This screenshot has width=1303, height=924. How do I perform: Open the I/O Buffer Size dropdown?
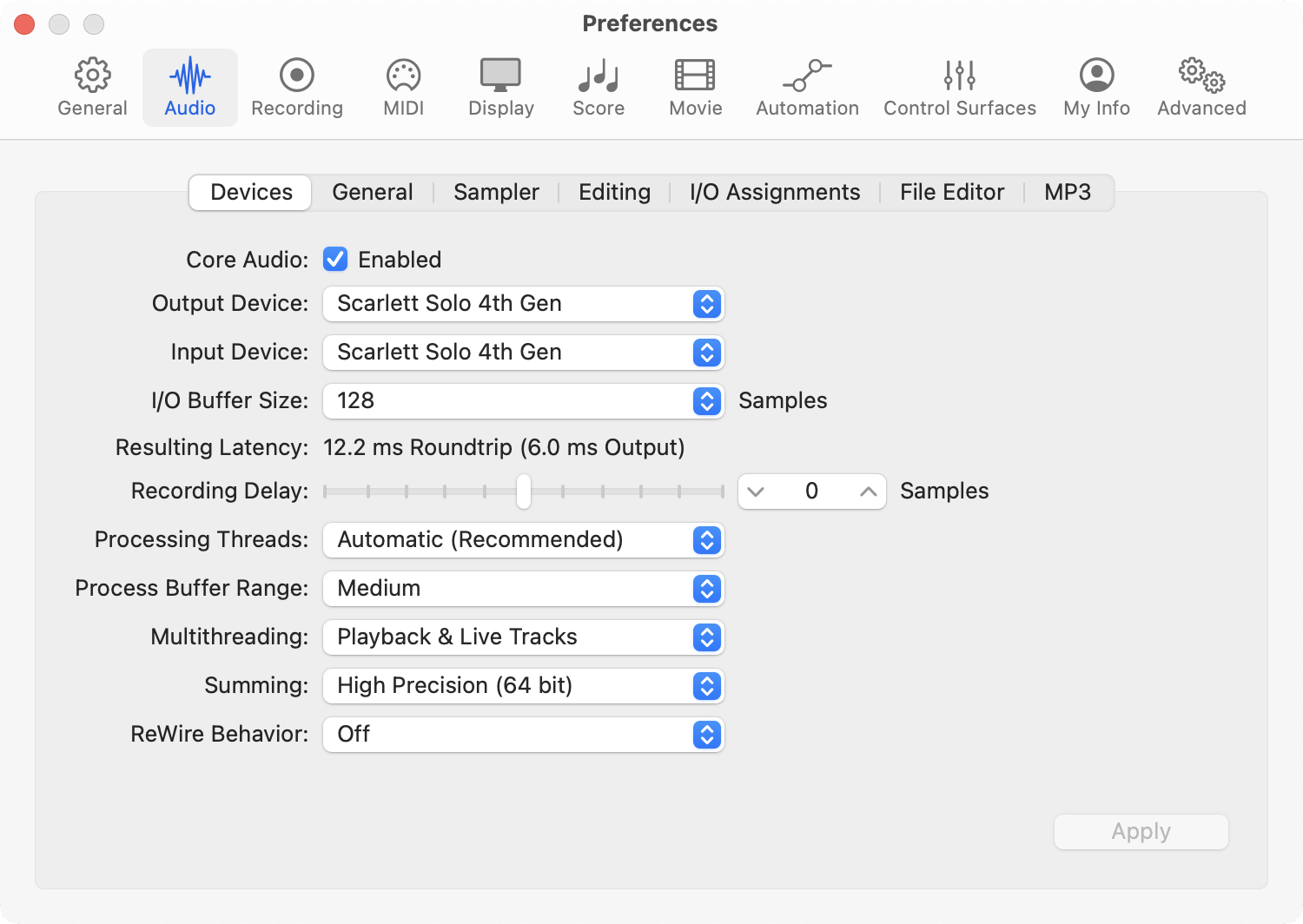[707, 401]
